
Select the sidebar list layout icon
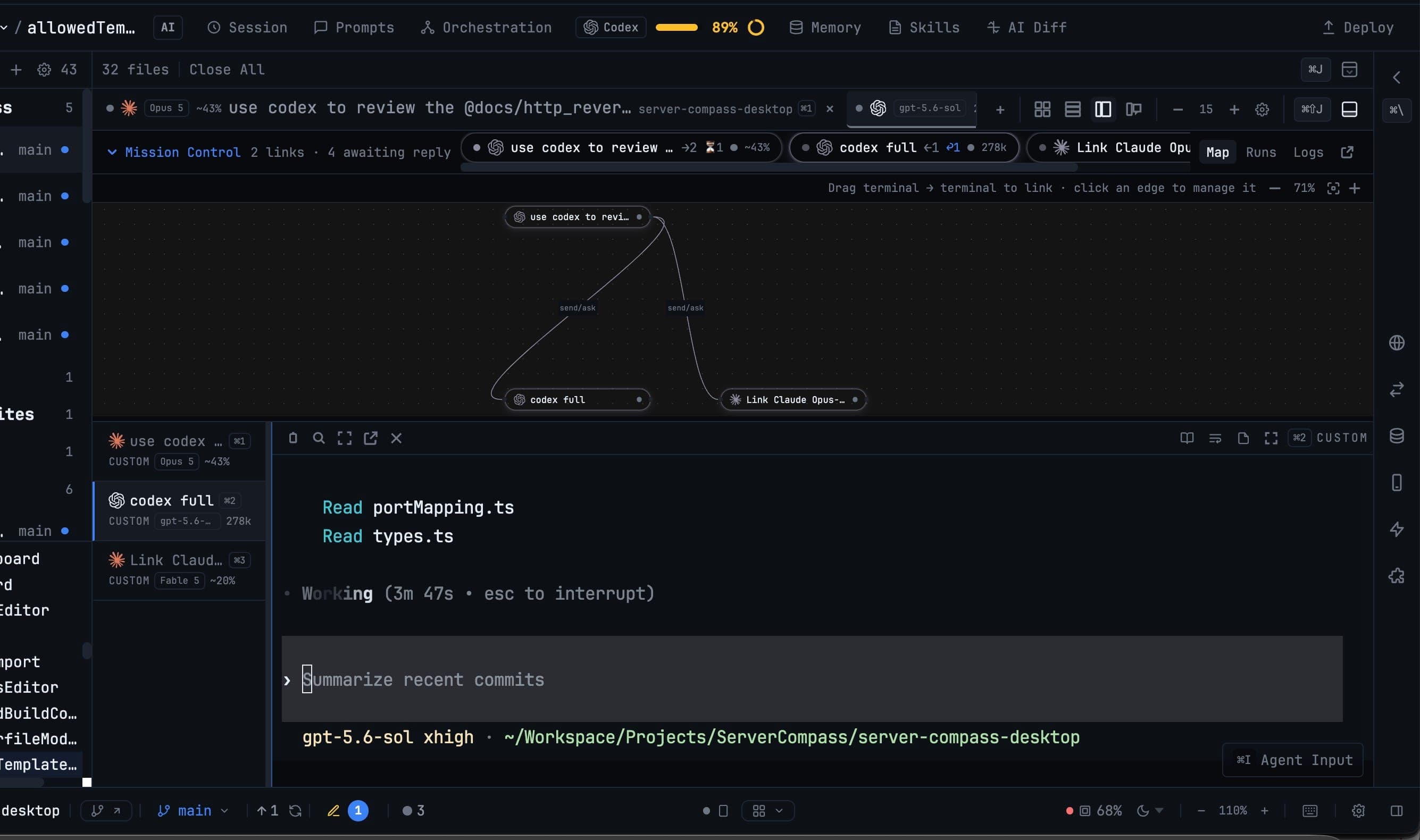(x=1133, y=109)
